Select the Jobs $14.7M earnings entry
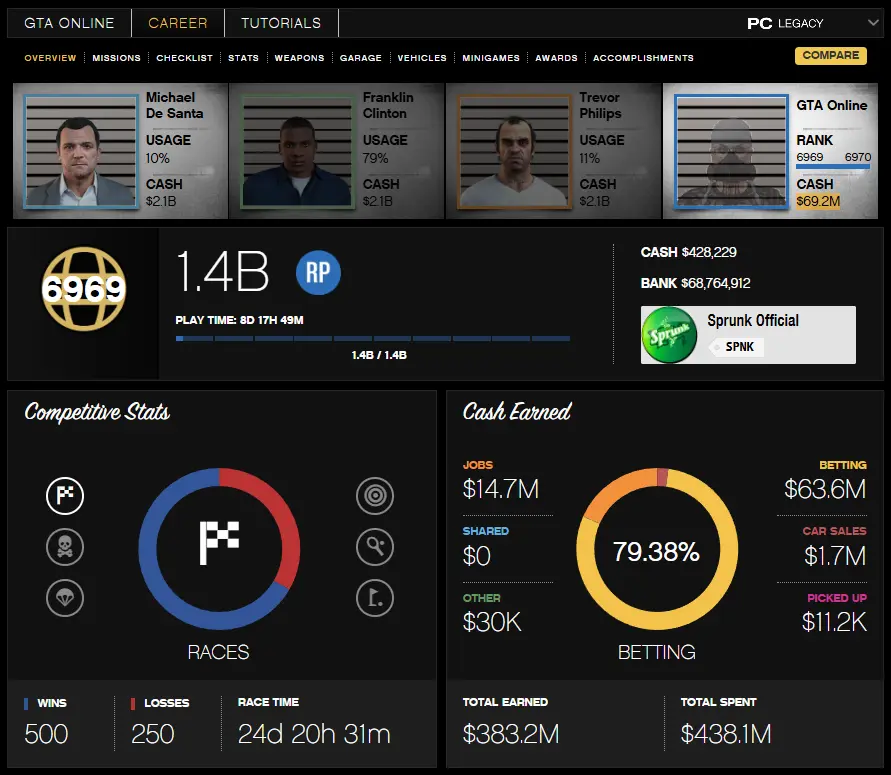 click(501, 481)
